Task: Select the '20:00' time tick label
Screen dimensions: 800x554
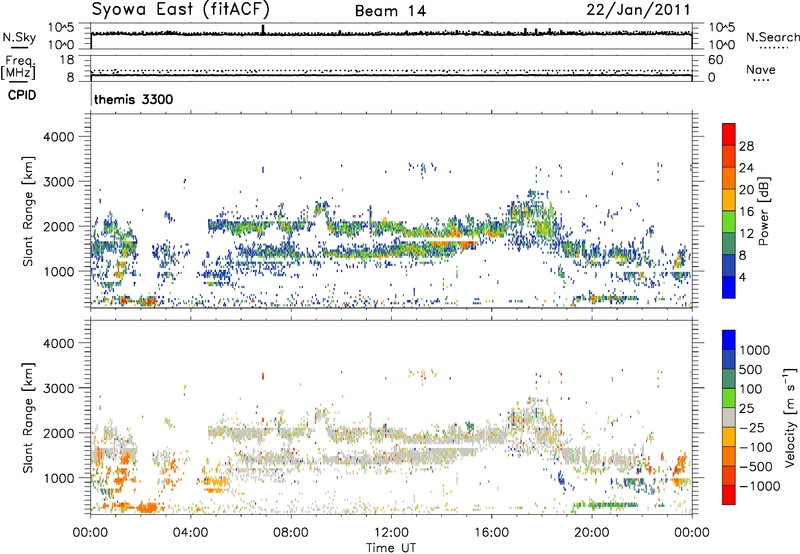Action: tap(591, 533)
